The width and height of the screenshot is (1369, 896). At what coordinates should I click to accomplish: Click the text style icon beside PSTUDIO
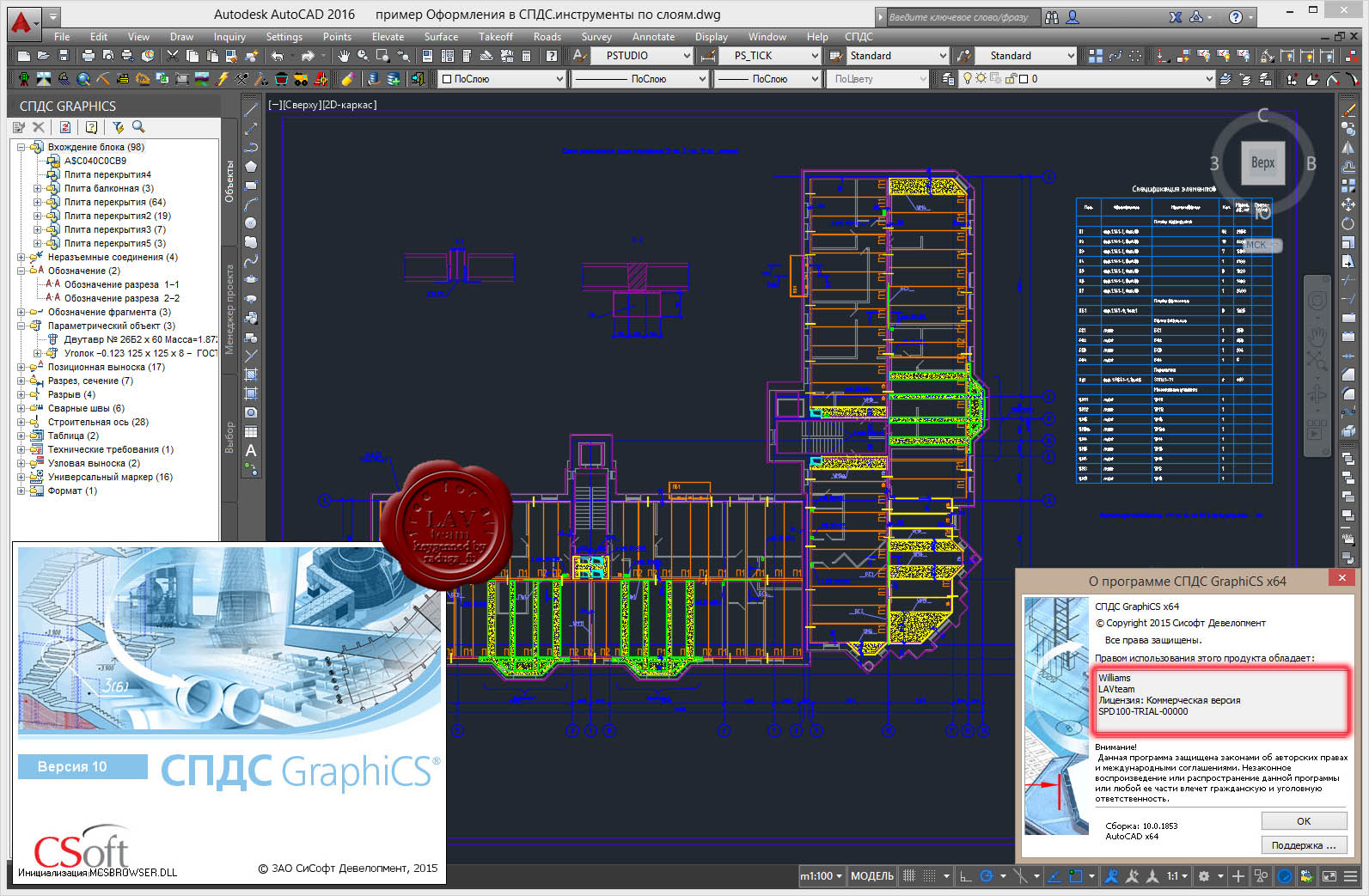tap(580, 56)
